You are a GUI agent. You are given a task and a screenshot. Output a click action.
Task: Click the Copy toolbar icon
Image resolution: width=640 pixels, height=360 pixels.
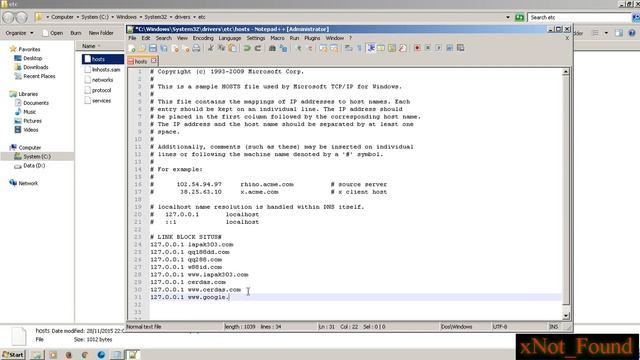[222, 48]
